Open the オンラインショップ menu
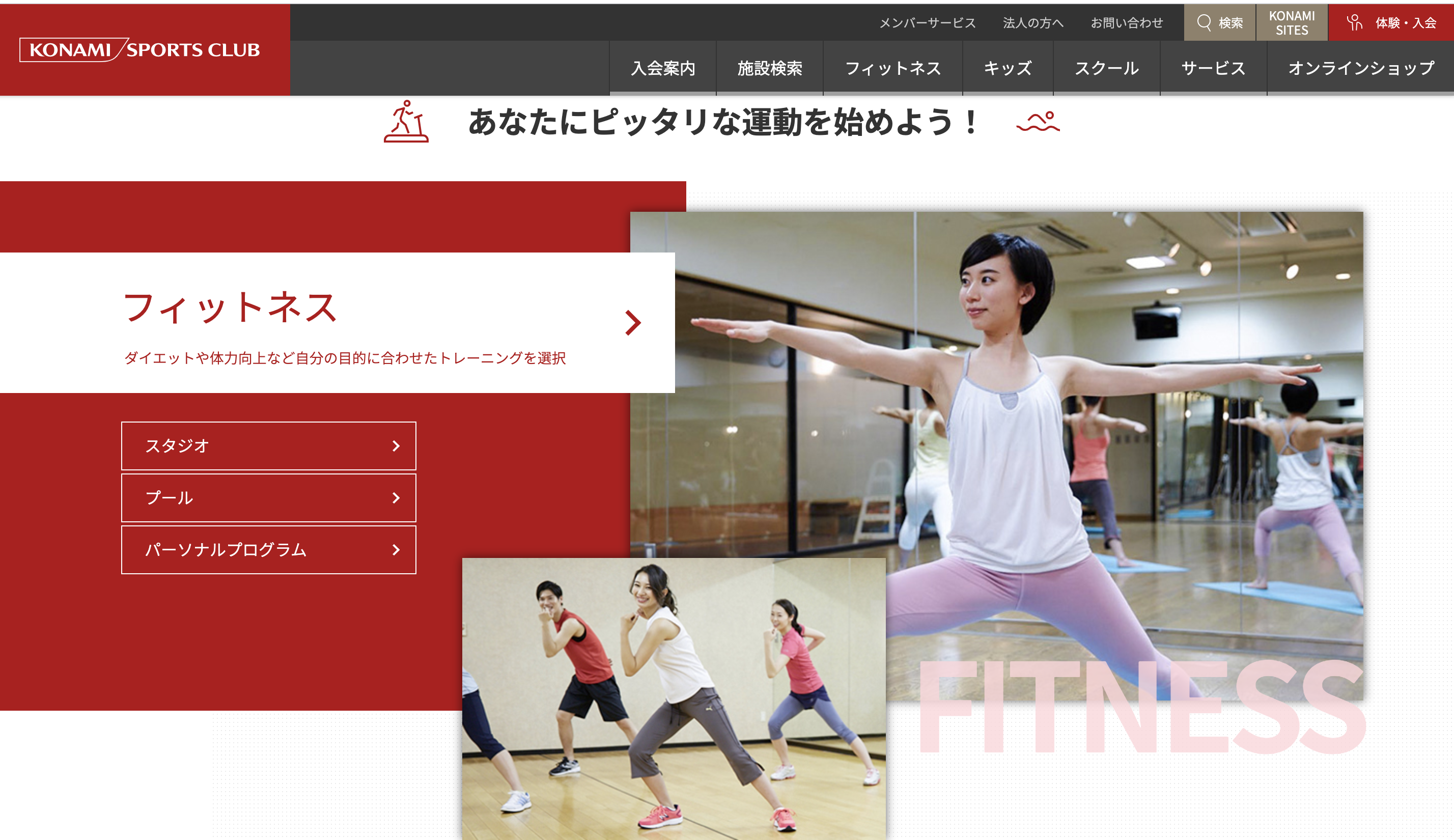 pyautogui.click(x=1360, y=68)
